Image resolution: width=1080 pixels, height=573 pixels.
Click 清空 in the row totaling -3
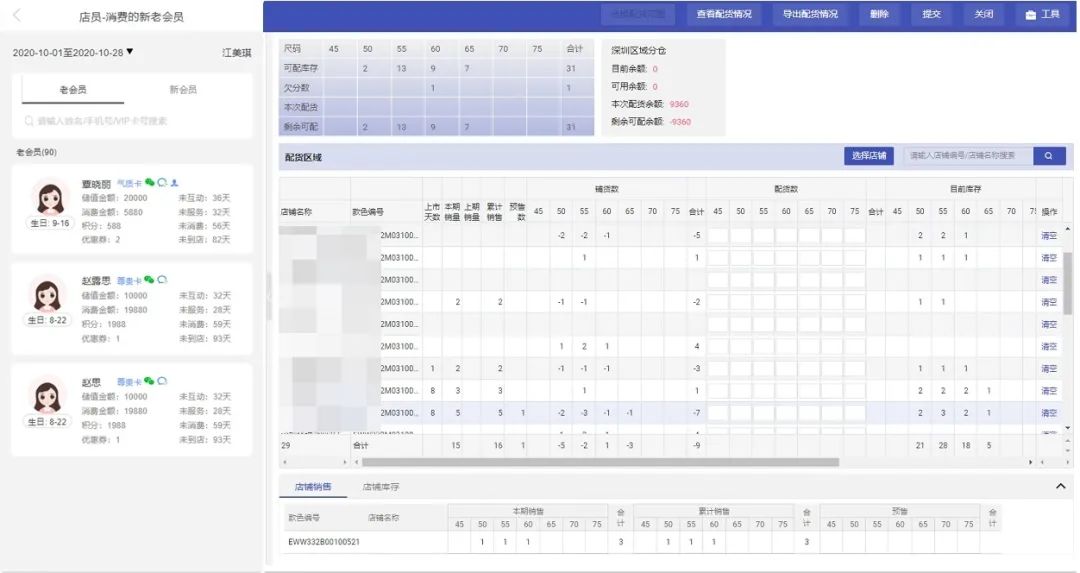[x=1048, y=368]
